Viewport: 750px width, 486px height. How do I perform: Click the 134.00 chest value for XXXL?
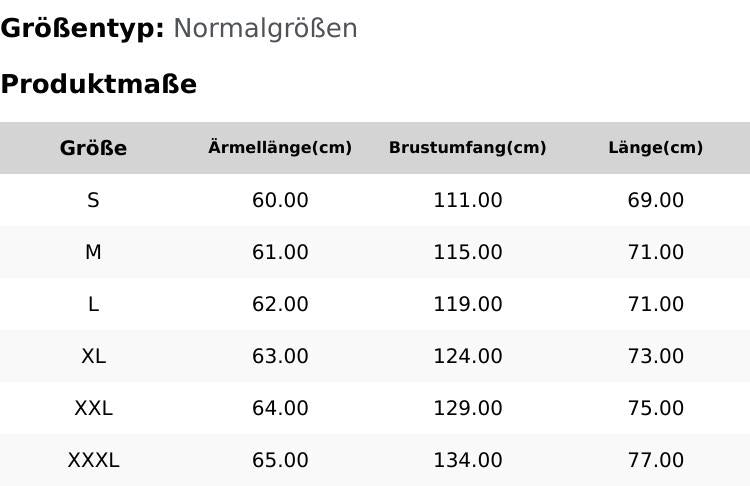coord(467,460)
